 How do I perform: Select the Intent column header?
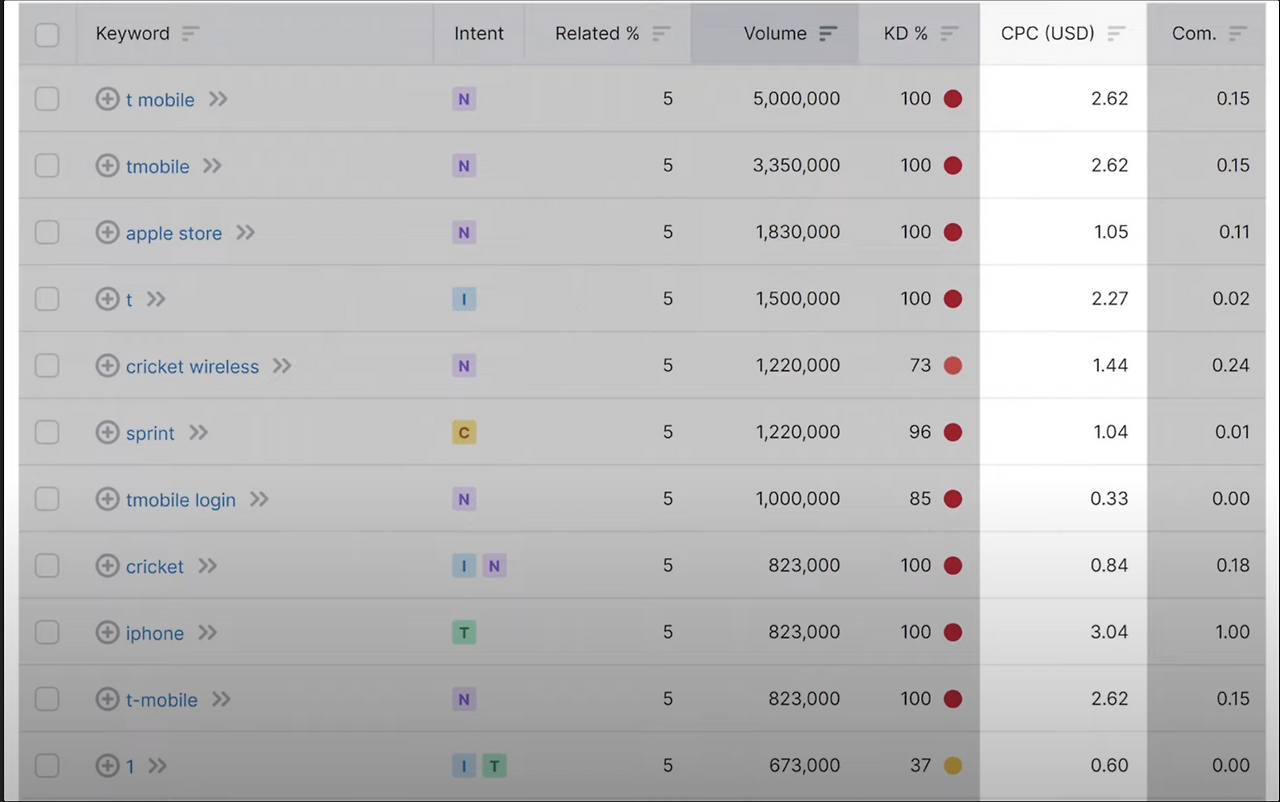pos(479,33)
